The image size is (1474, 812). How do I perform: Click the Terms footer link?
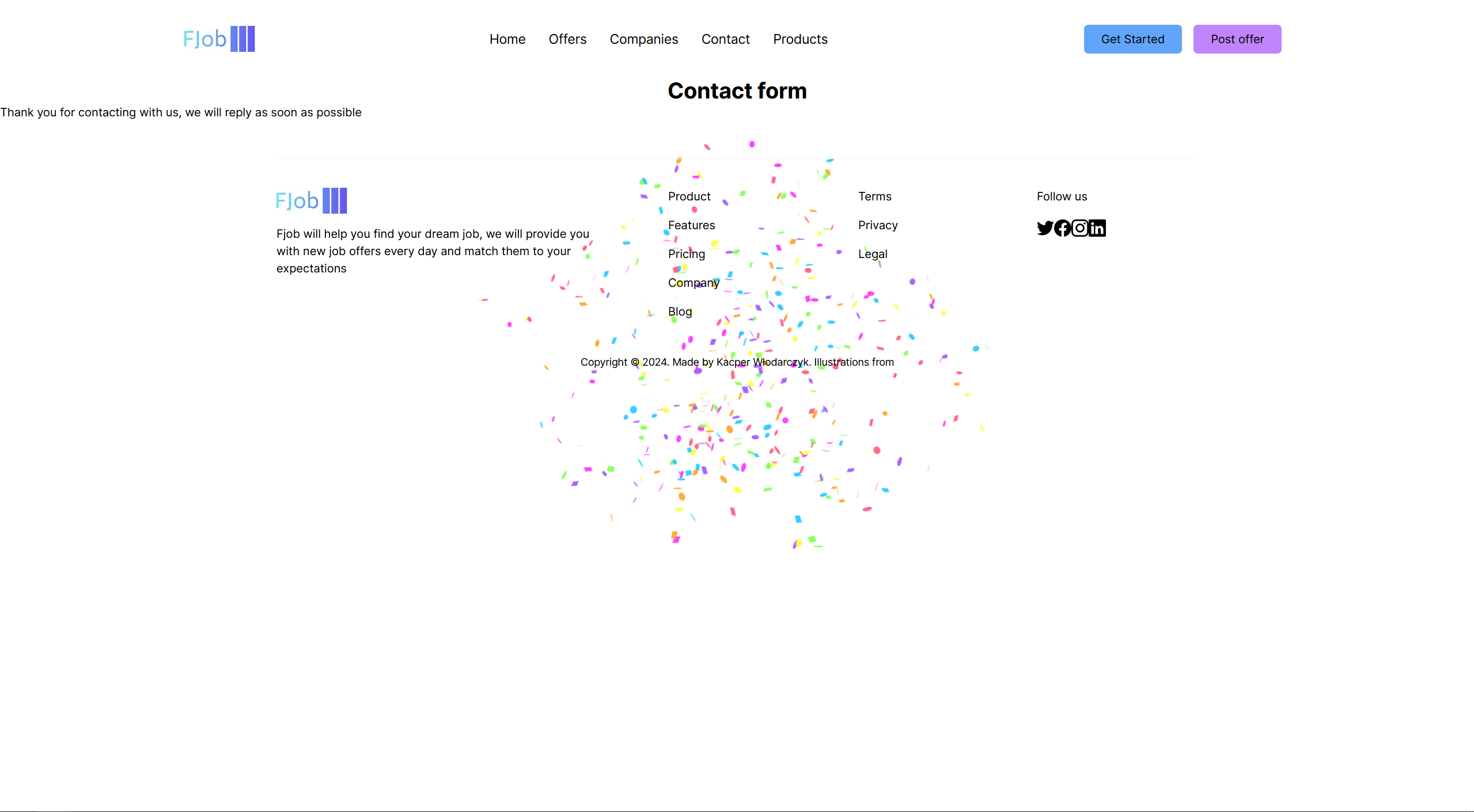pos(875,196)
